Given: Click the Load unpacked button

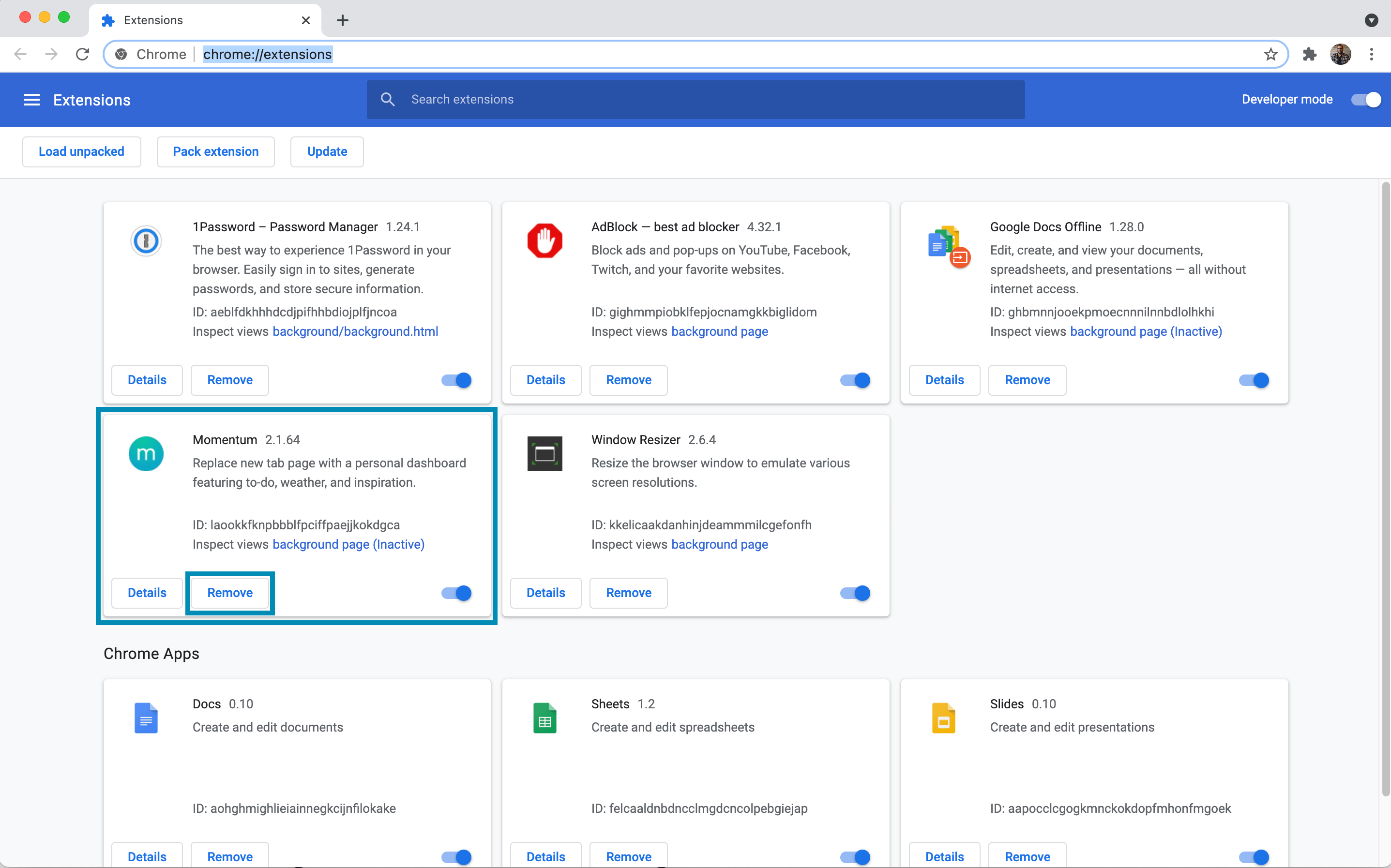Looking at the screenshot, I should [81, 151].
